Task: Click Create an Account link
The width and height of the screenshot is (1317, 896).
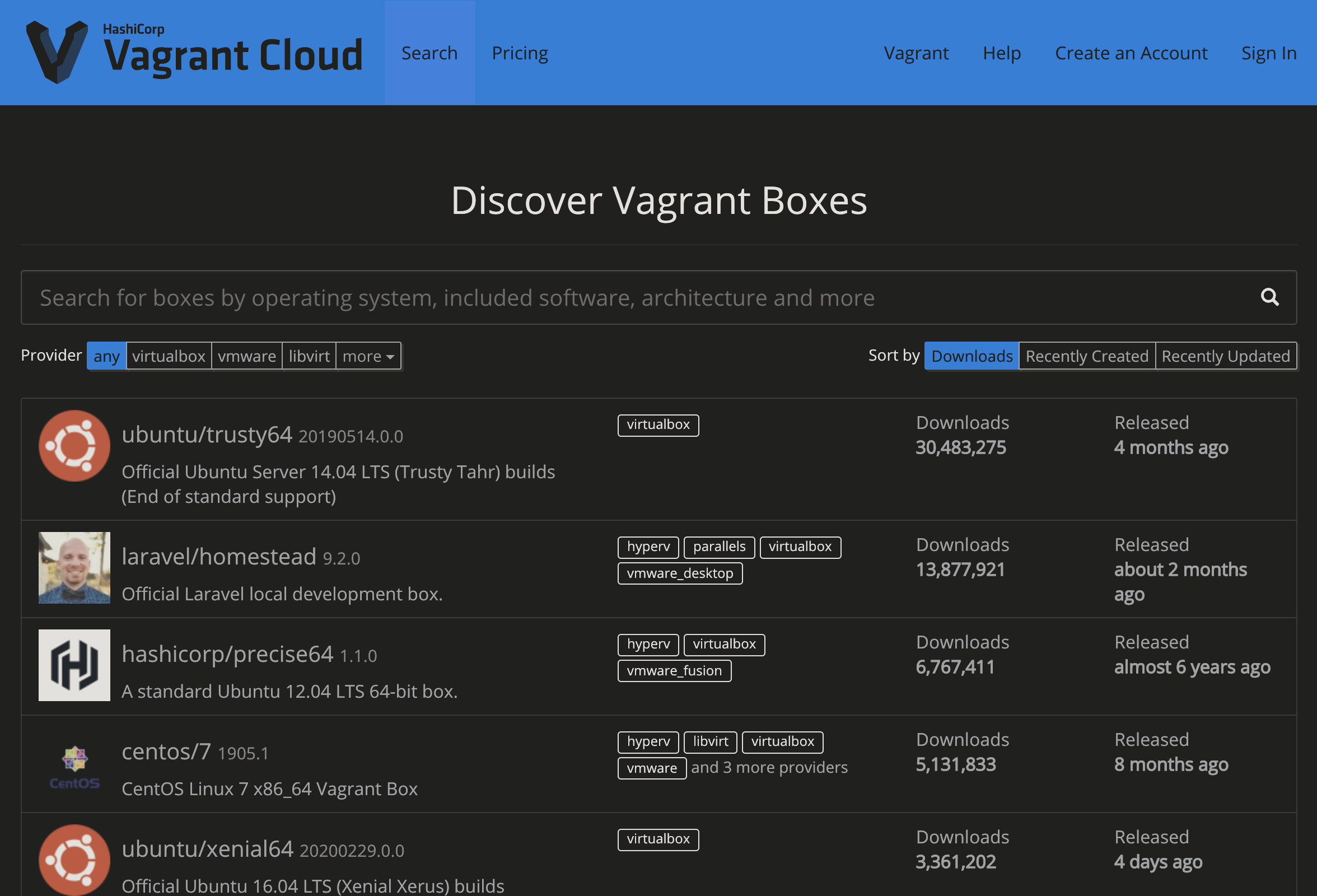Action: (x=1131, y=53)
